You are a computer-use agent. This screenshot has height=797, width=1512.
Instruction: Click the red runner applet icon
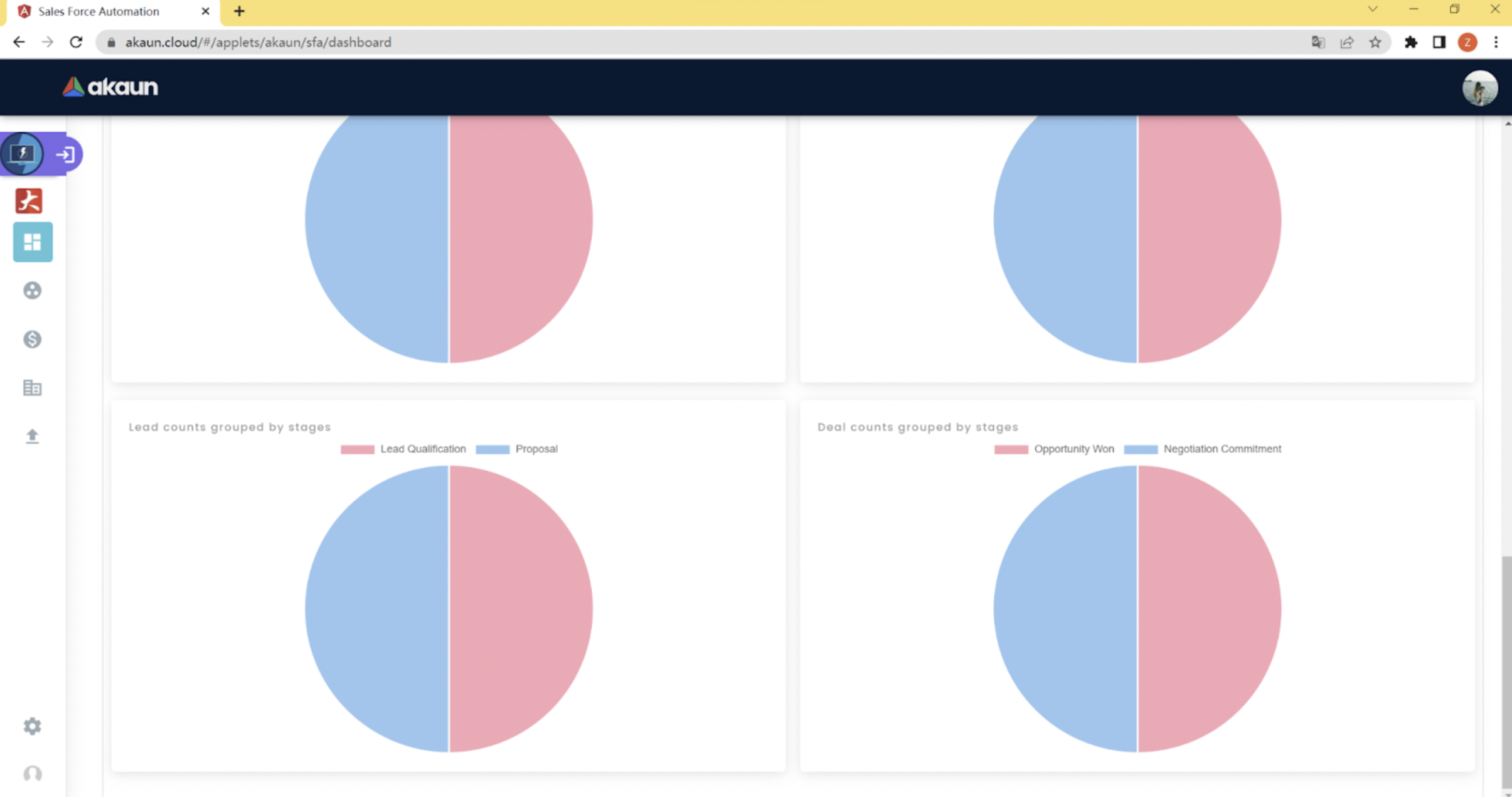pyautogui.click(x=29, y=201)
